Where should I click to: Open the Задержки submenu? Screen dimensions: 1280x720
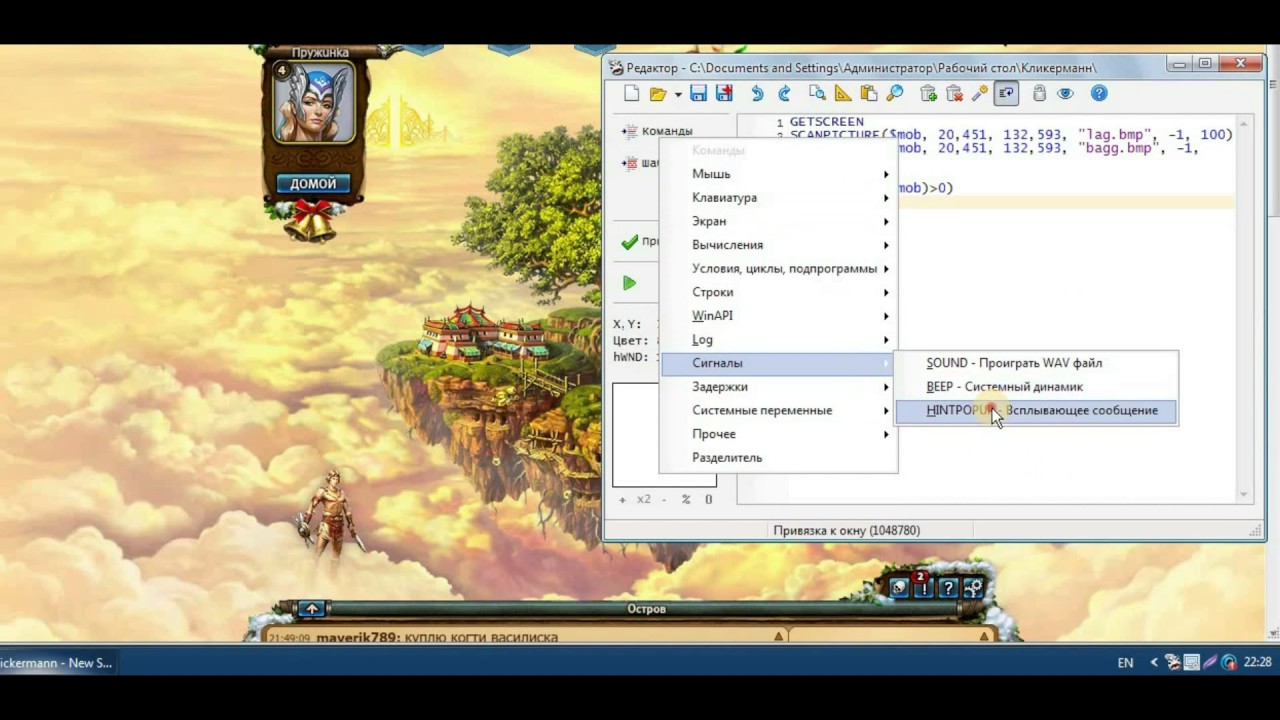point(779,387)
